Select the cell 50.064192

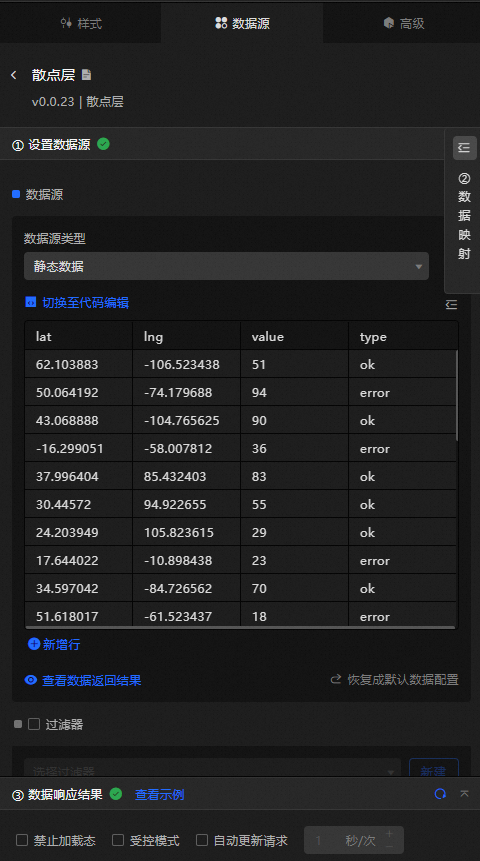[x=79, y=392]
